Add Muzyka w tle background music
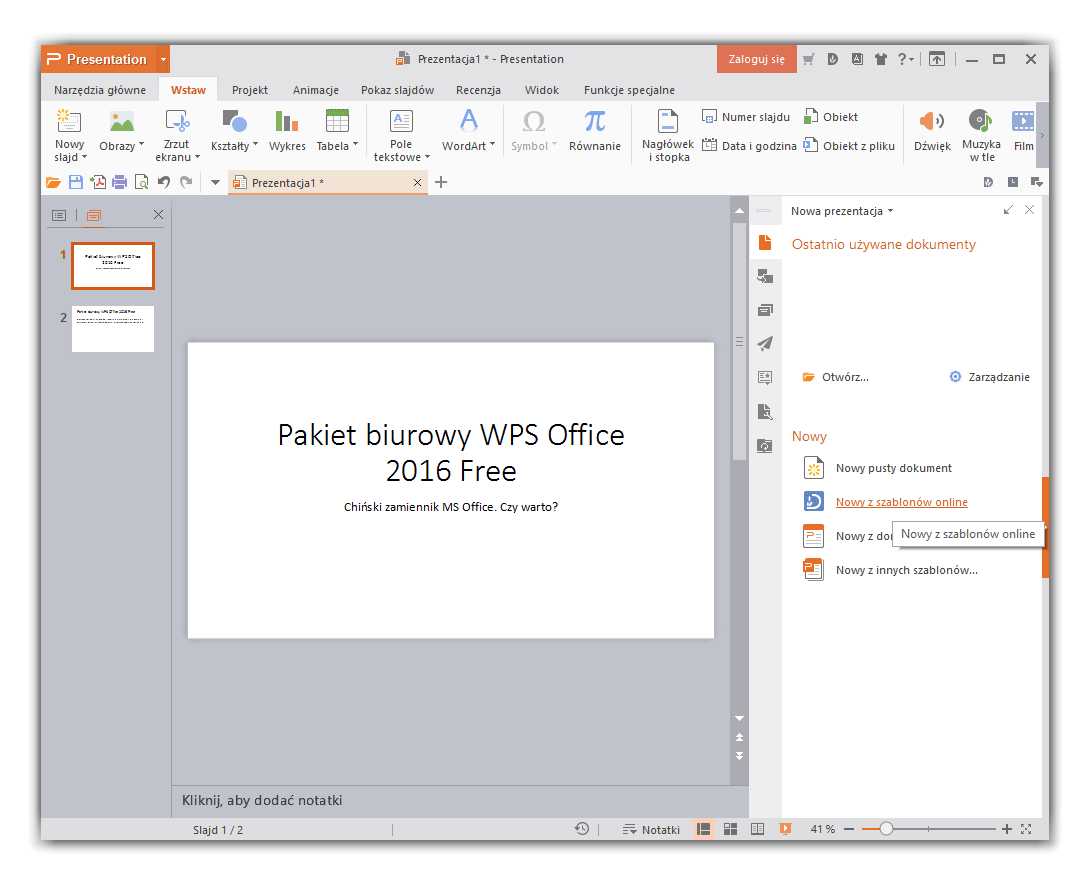The image size is (1080, 885). [x=981, y=136]
